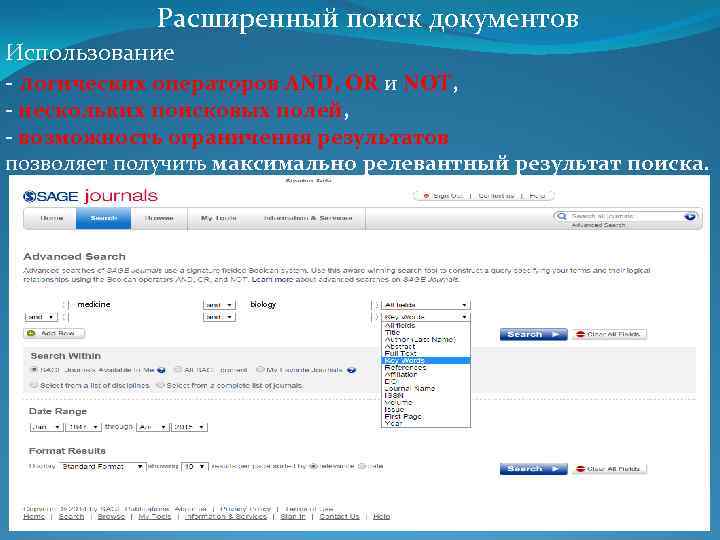Open the end year 2015 dropdown

pyautogui.click(x=189, y=427)
